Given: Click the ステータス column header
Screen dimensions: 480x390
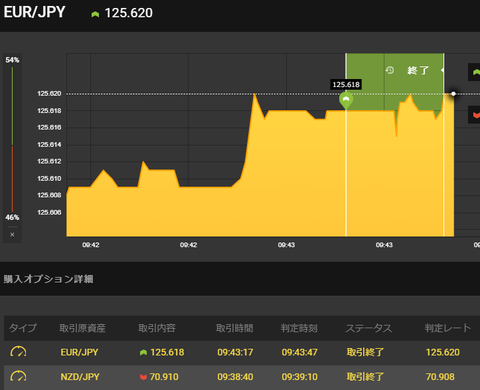Looking at the screenshot, I should tap(368, 328).
